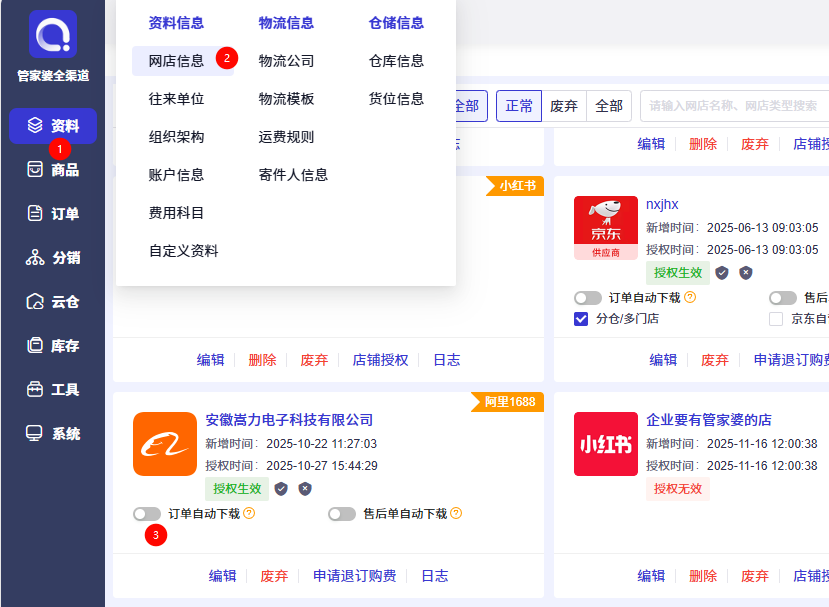
Task: Click help icon beside 安徽嵩力 订单自动下载
Action: [249, 513]
